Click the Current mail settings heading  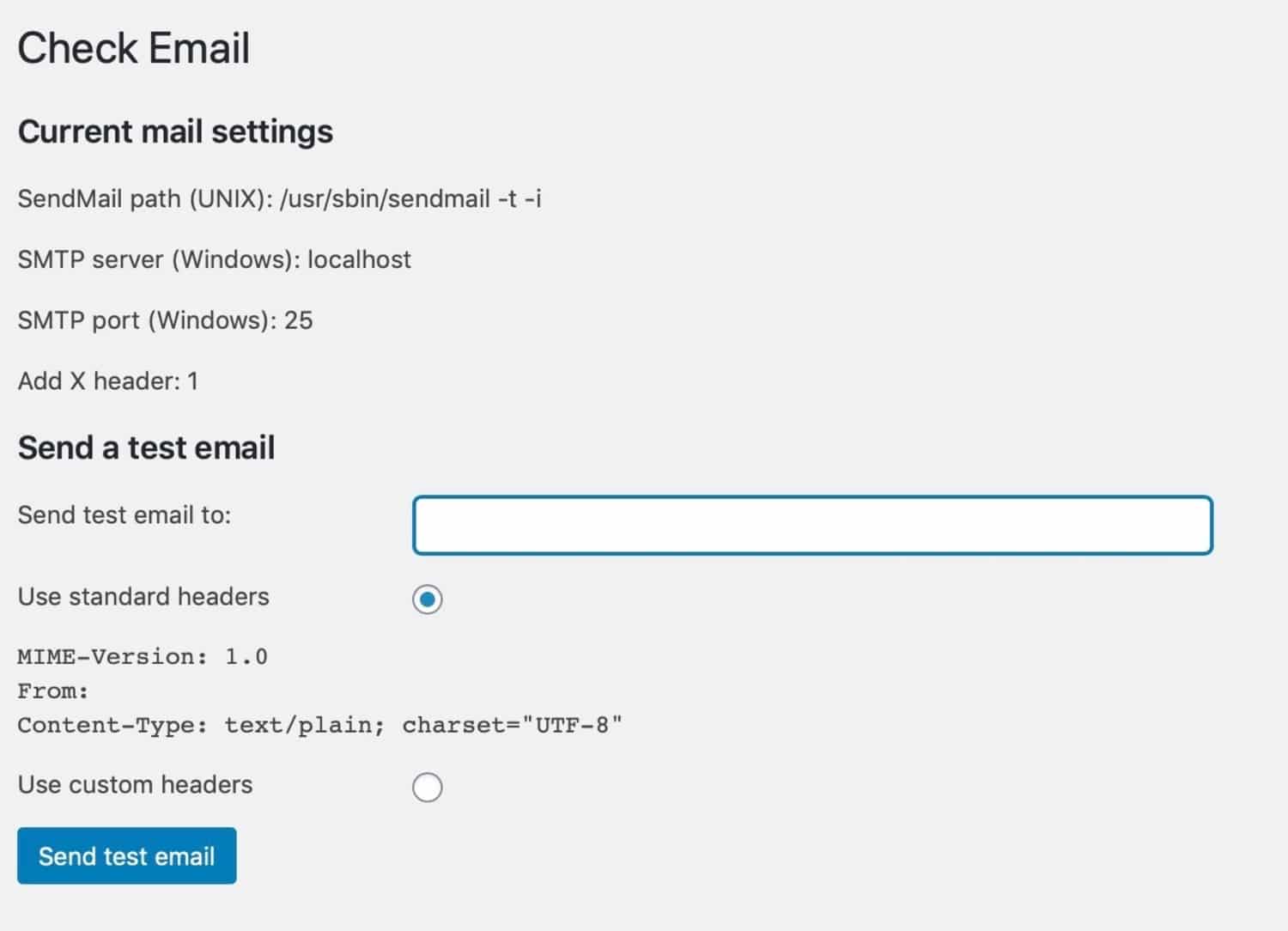pos(175,131)
